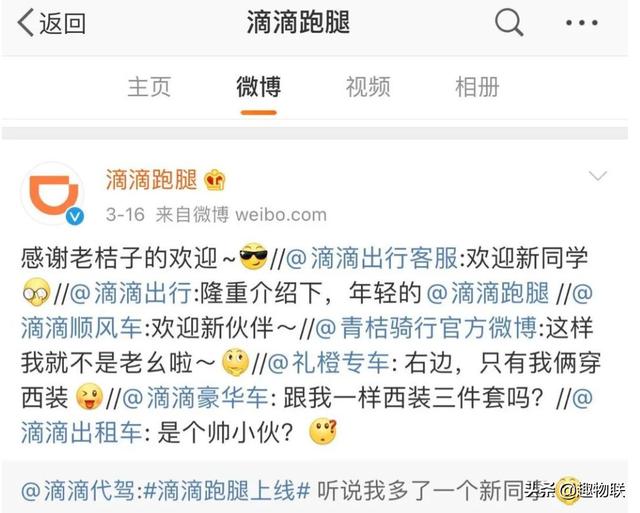640x513 pixels.
Task: Expand the post options chevron
Action: 598,176
